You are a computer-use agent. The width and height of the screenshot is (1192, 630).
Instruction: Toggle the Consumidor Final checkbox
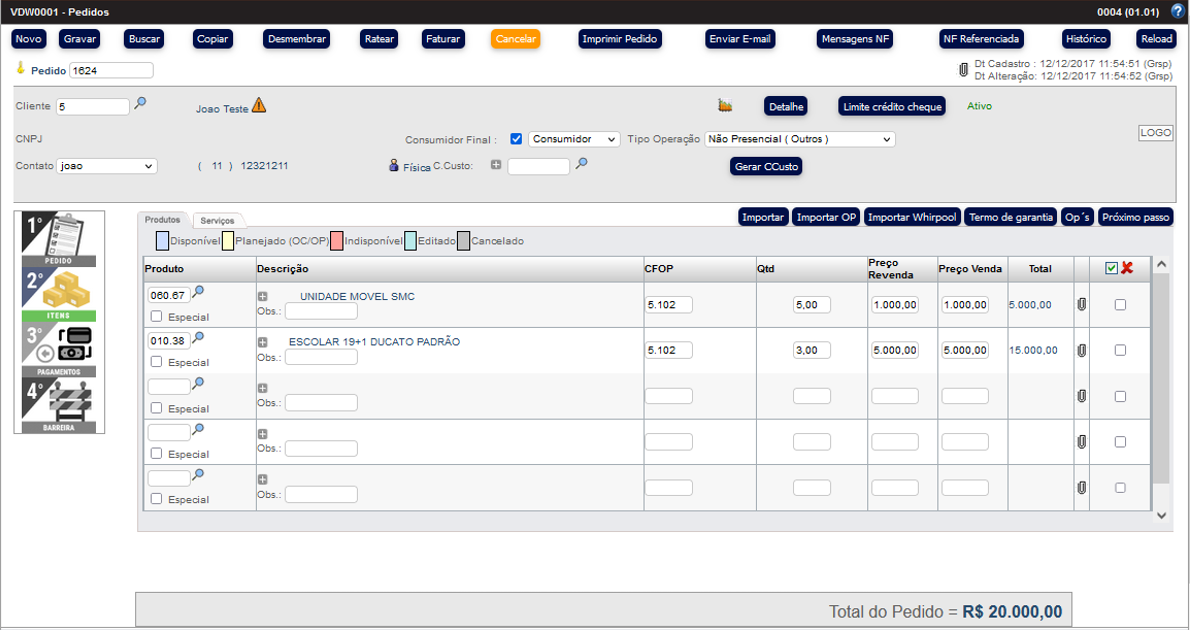516,139
